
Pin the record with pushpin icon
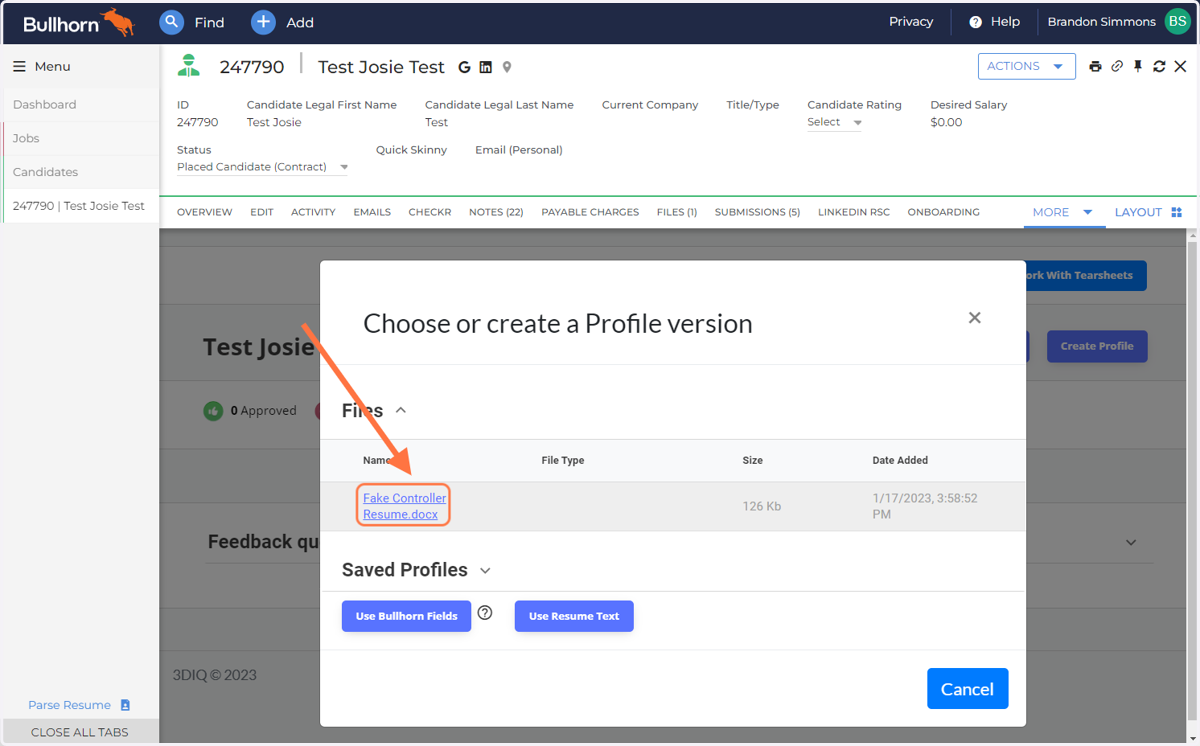(1138, 67)
